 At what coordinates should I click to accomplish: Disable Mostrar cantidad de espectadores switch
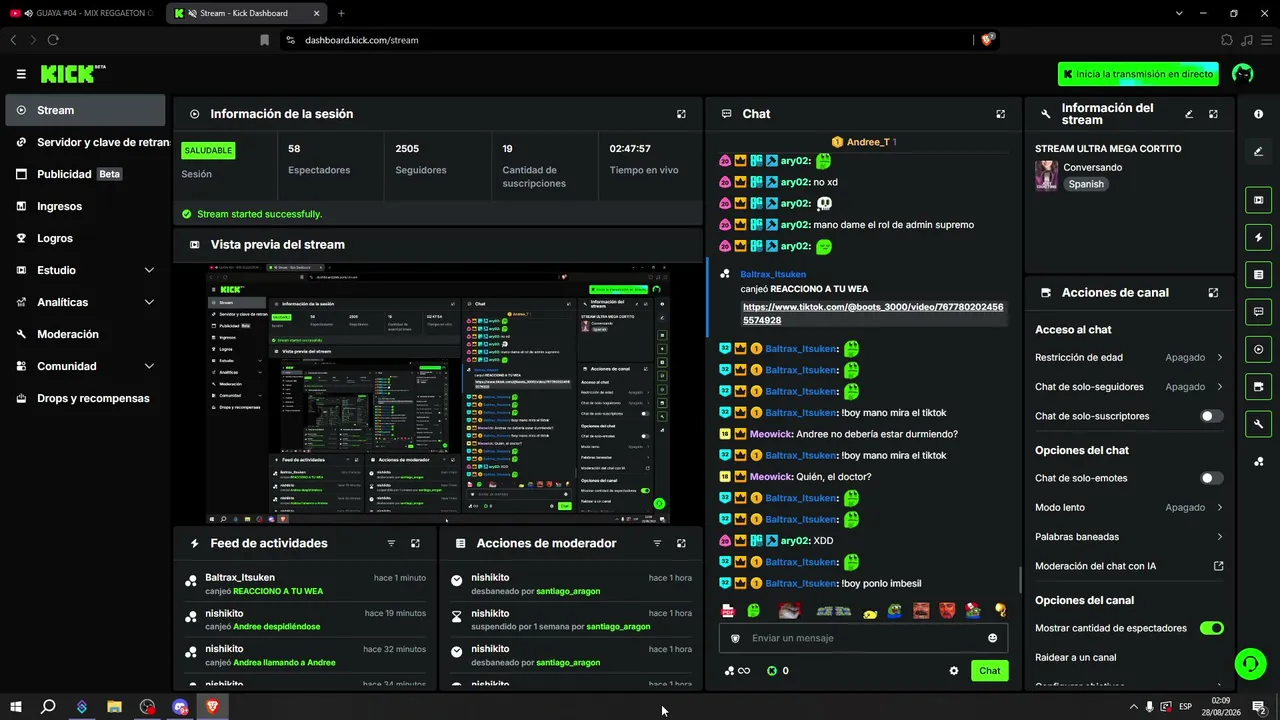pos(1211,628)
